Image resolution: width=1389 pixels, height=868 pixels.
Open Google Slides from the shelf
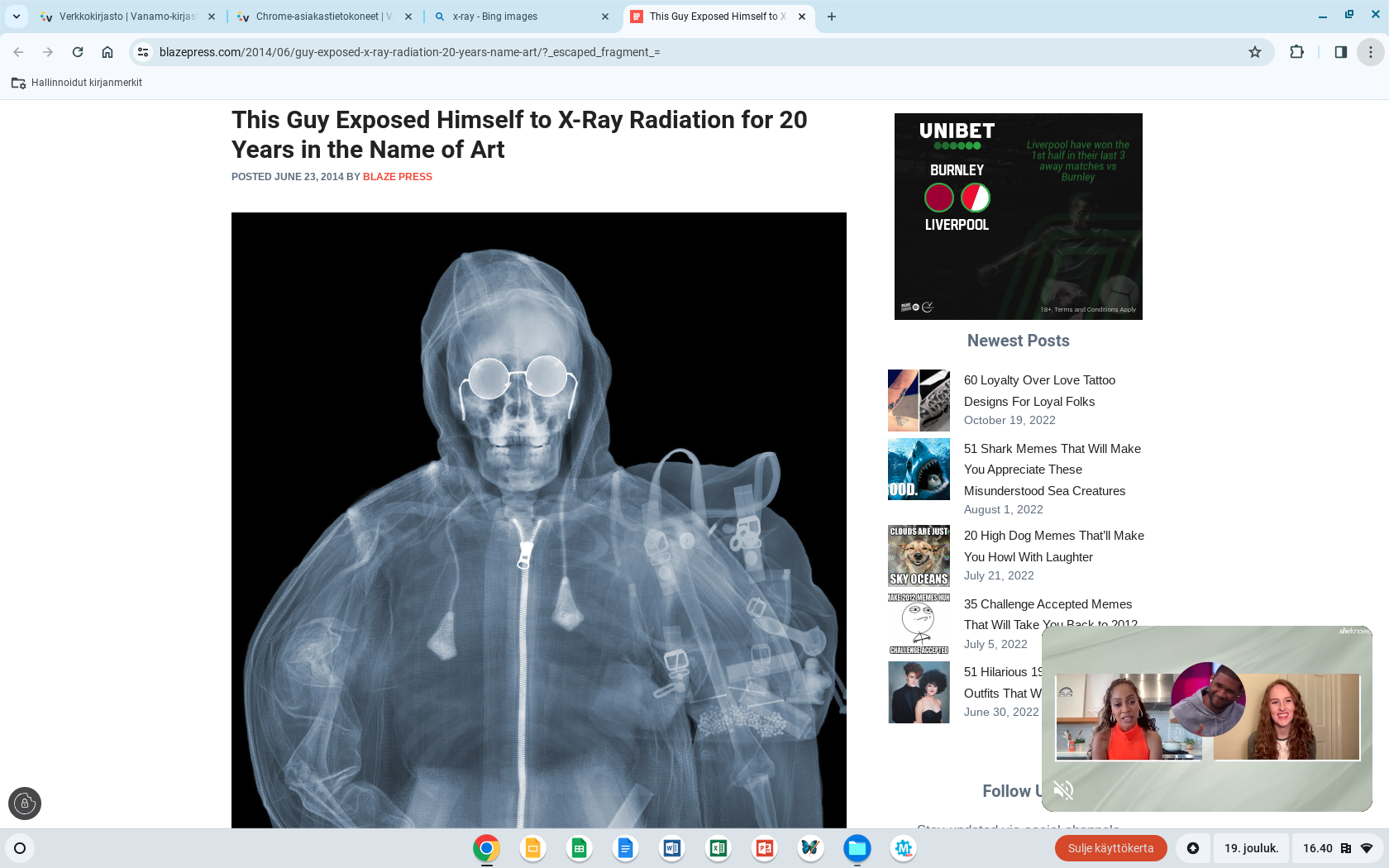[x=532, y=848]
